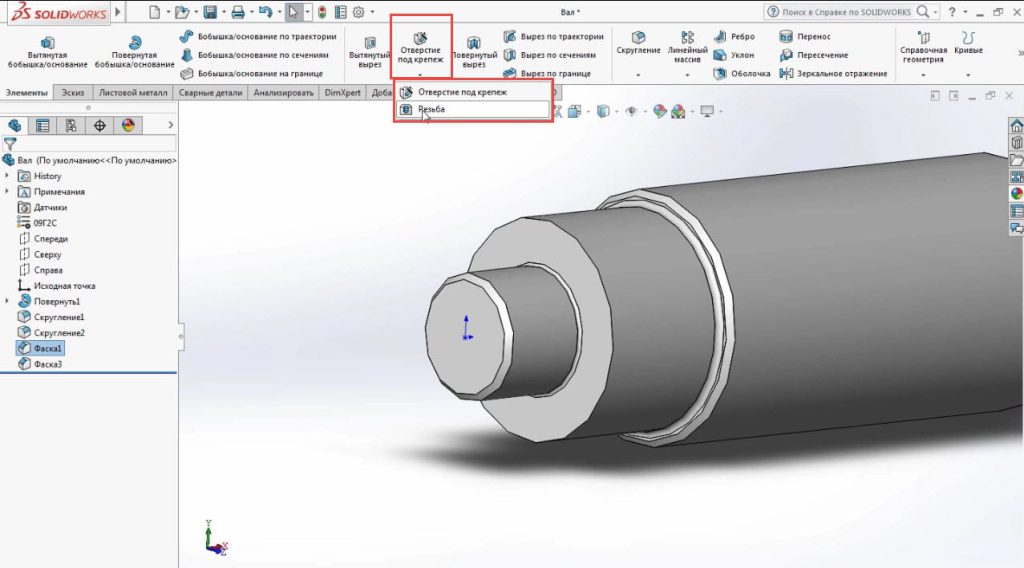The image size is (1024, 568).
Task: Open the dropdown arrow under Линейный массив
Action: 687,75
